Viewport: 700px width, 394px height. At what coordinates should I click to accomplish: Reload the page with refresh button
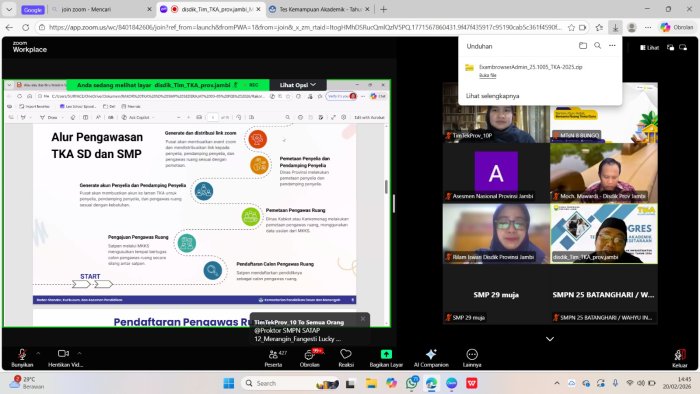pyautogui.click(x=25, y=28)
